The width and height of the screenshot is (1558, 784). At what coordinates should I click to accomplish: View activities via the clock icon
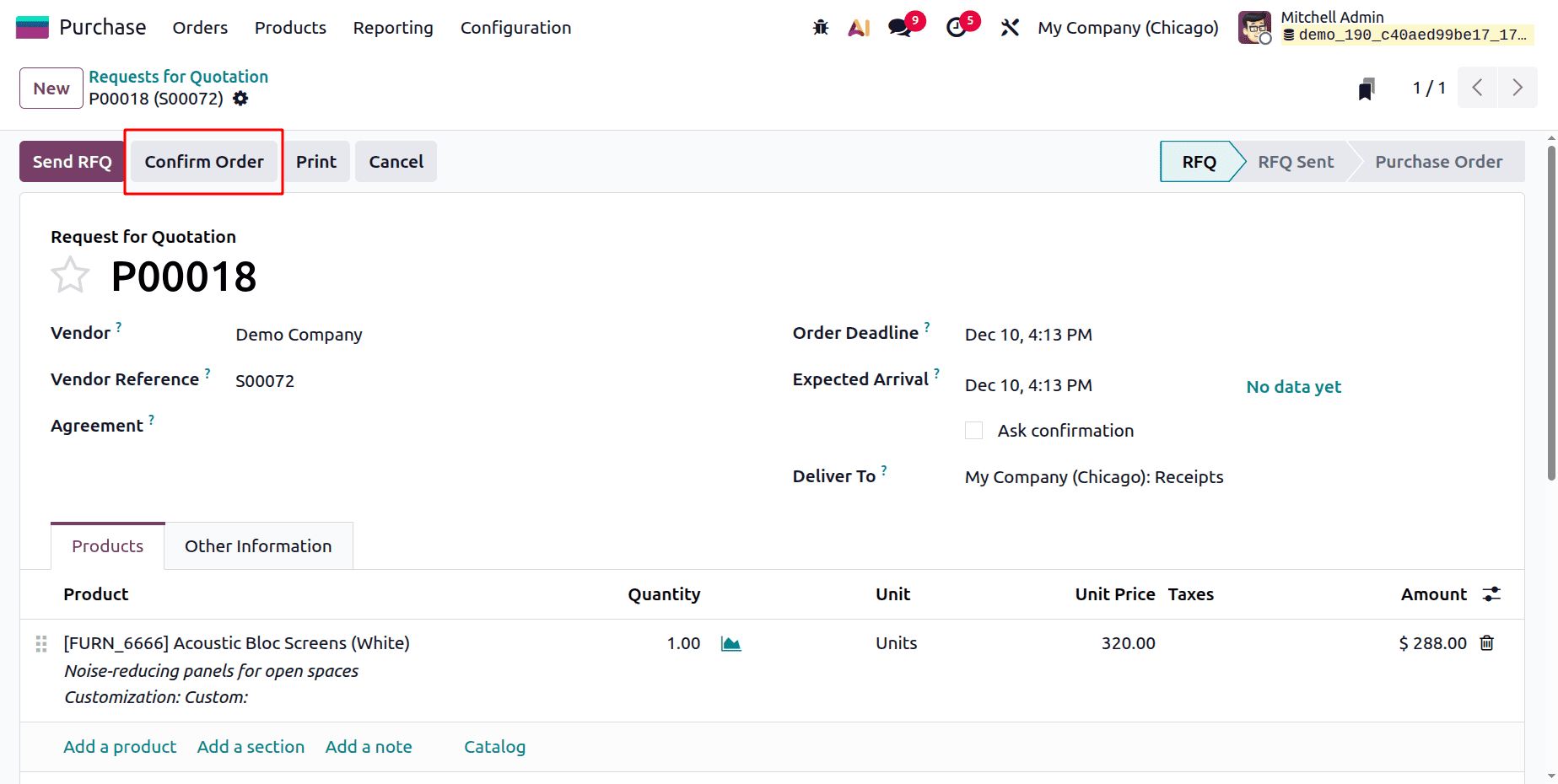point(956,27)
